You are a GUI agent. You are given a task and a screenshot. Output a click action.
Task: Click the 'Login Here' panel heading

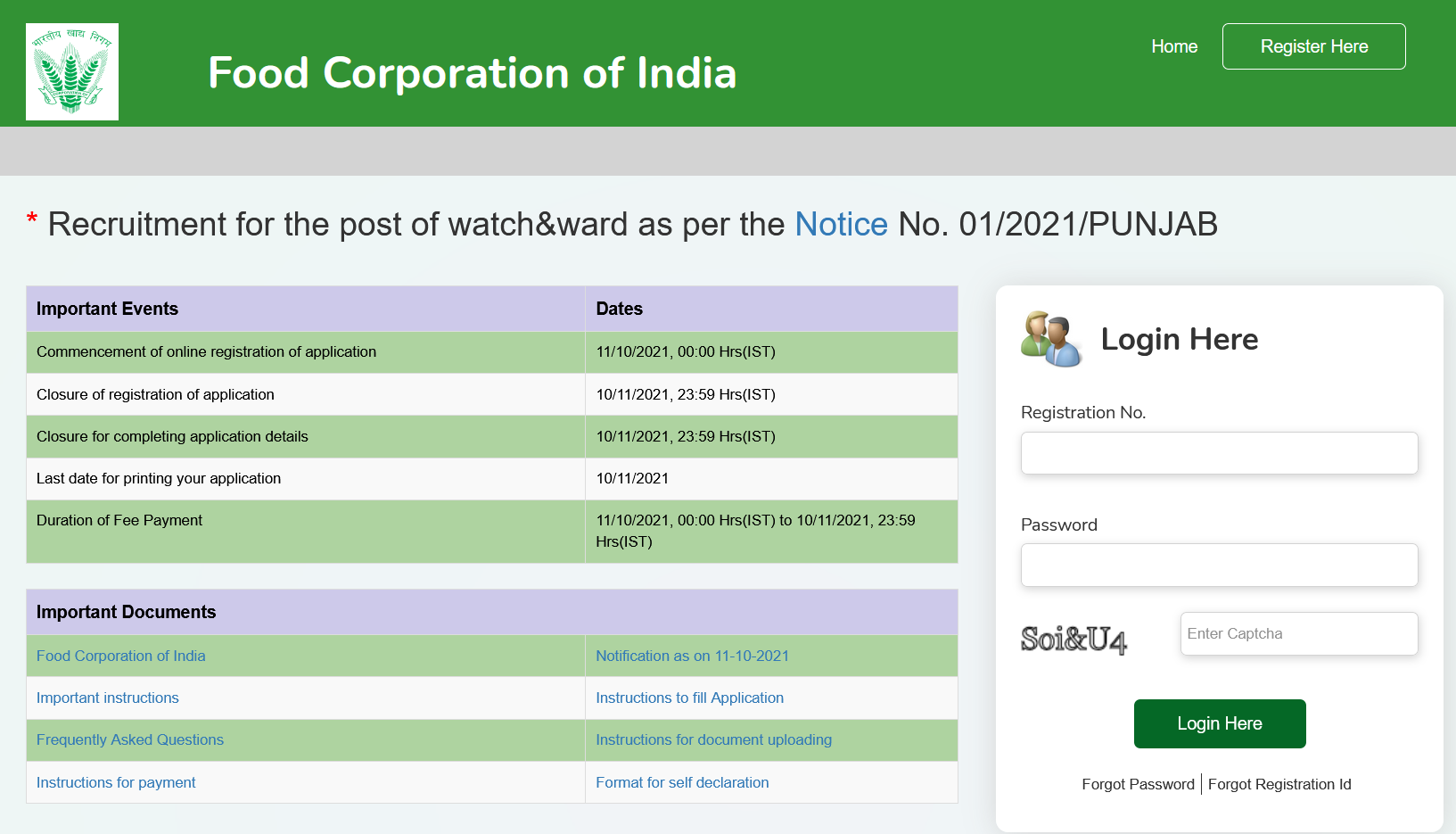click(x=1180, y=339)
